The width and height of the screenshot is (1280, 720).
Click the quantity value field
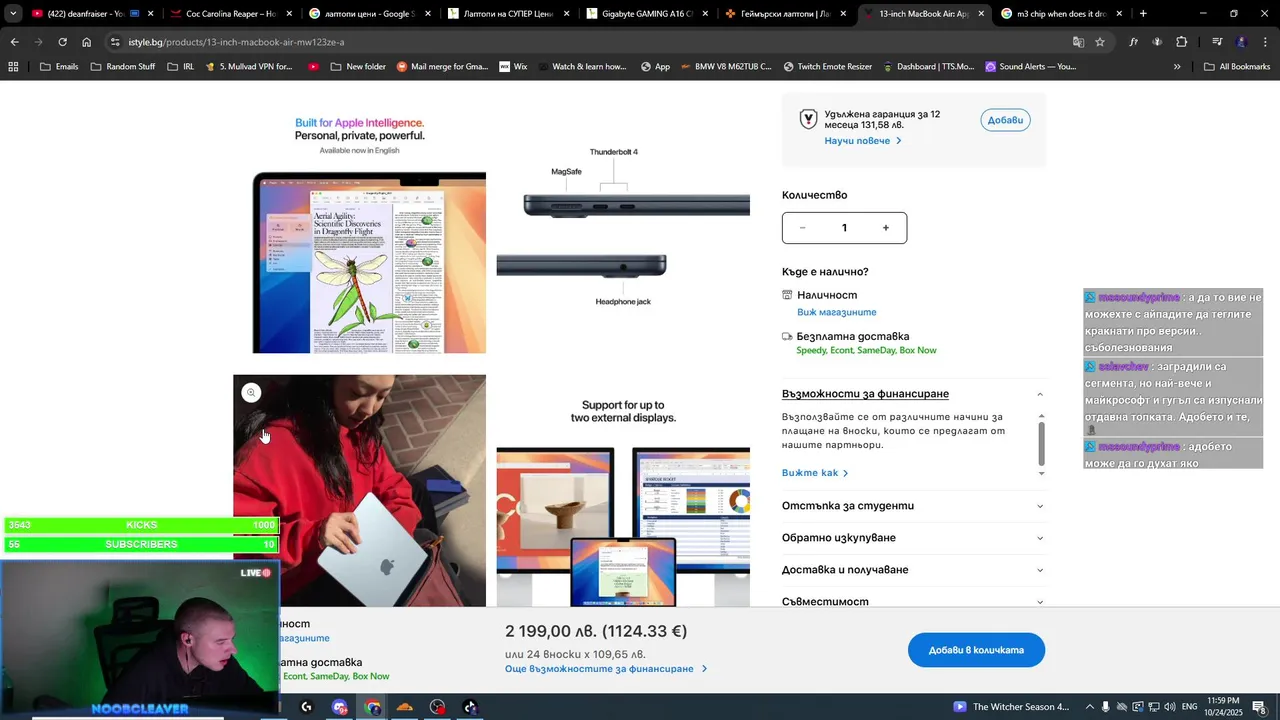coord(844,228)
